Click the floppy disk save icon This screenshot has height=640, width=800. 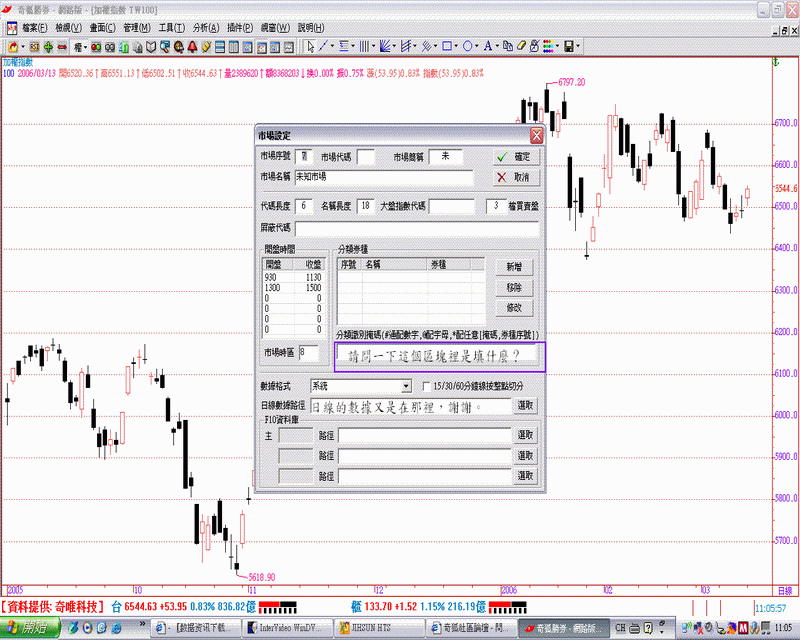tap(568, 46)
